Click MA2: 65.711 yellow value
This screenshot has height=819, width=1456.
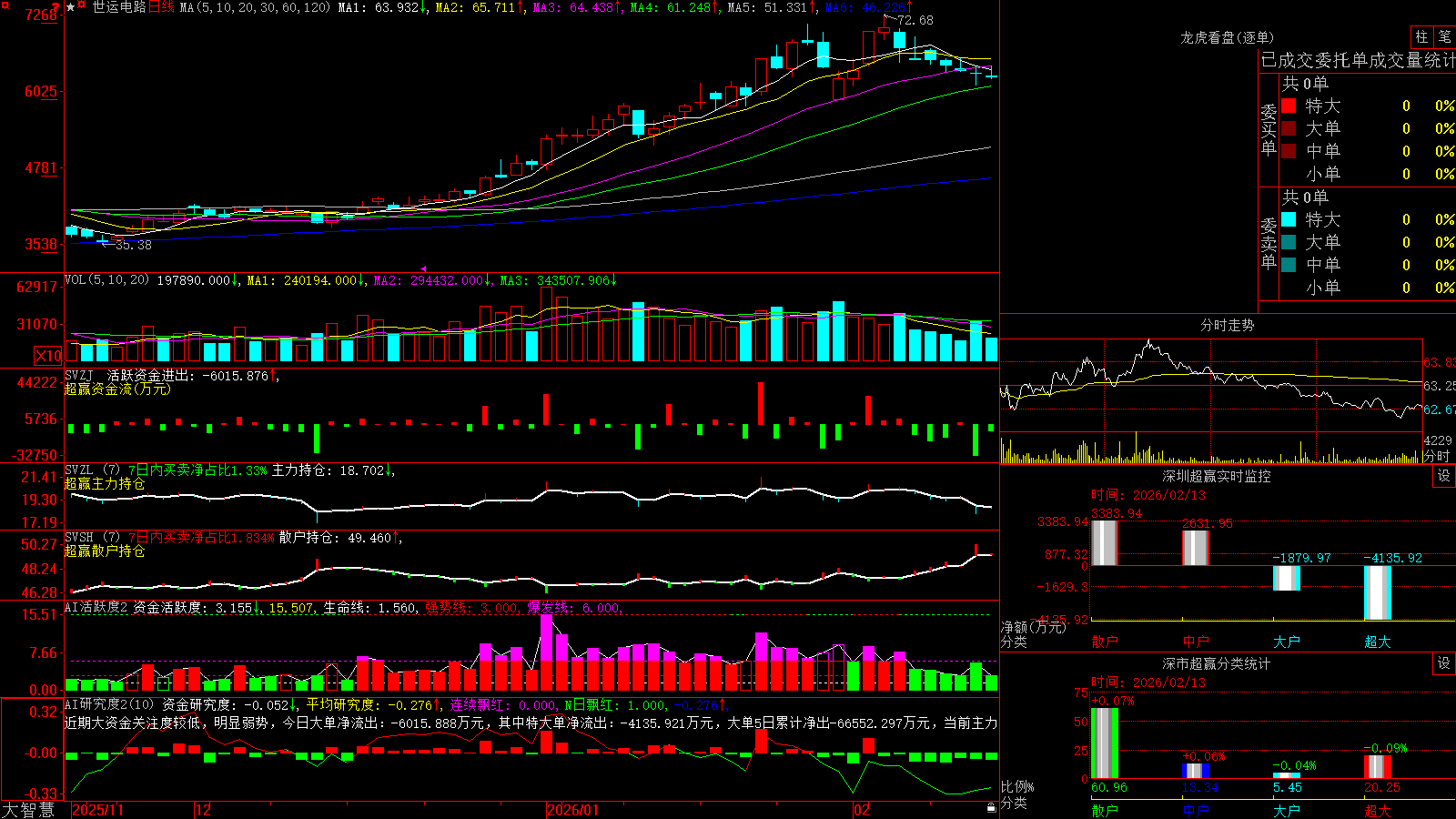480,7
